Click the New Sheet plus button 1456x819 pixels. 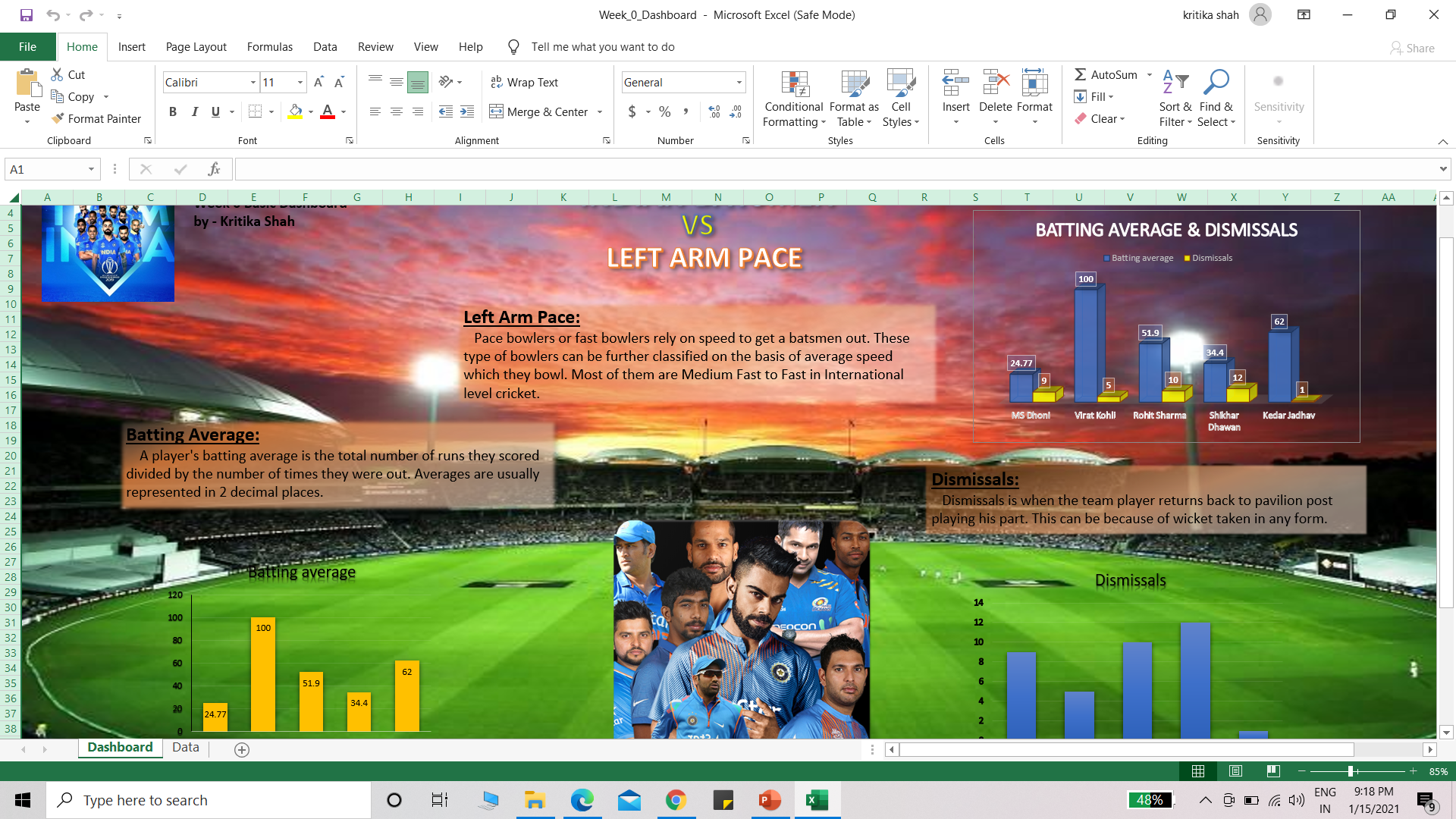pos(241,749)
